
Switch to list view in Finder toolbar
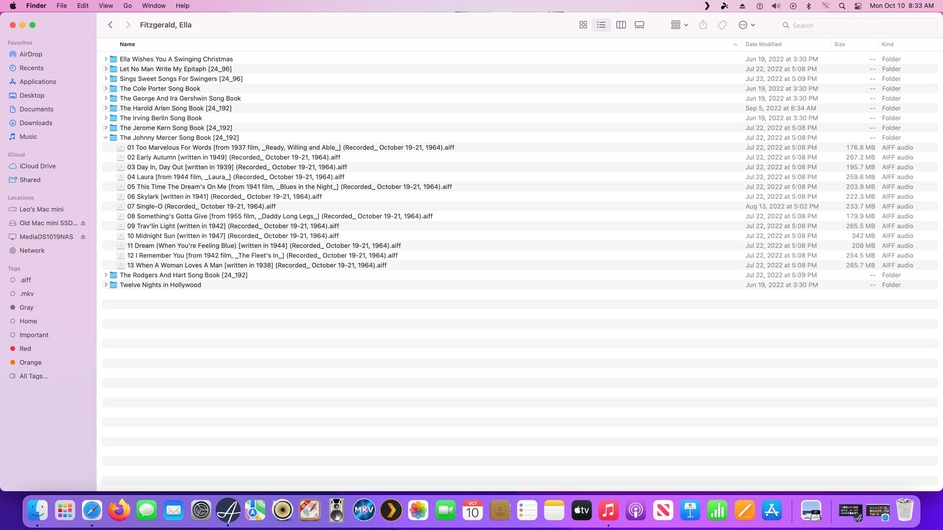[601, 25]
